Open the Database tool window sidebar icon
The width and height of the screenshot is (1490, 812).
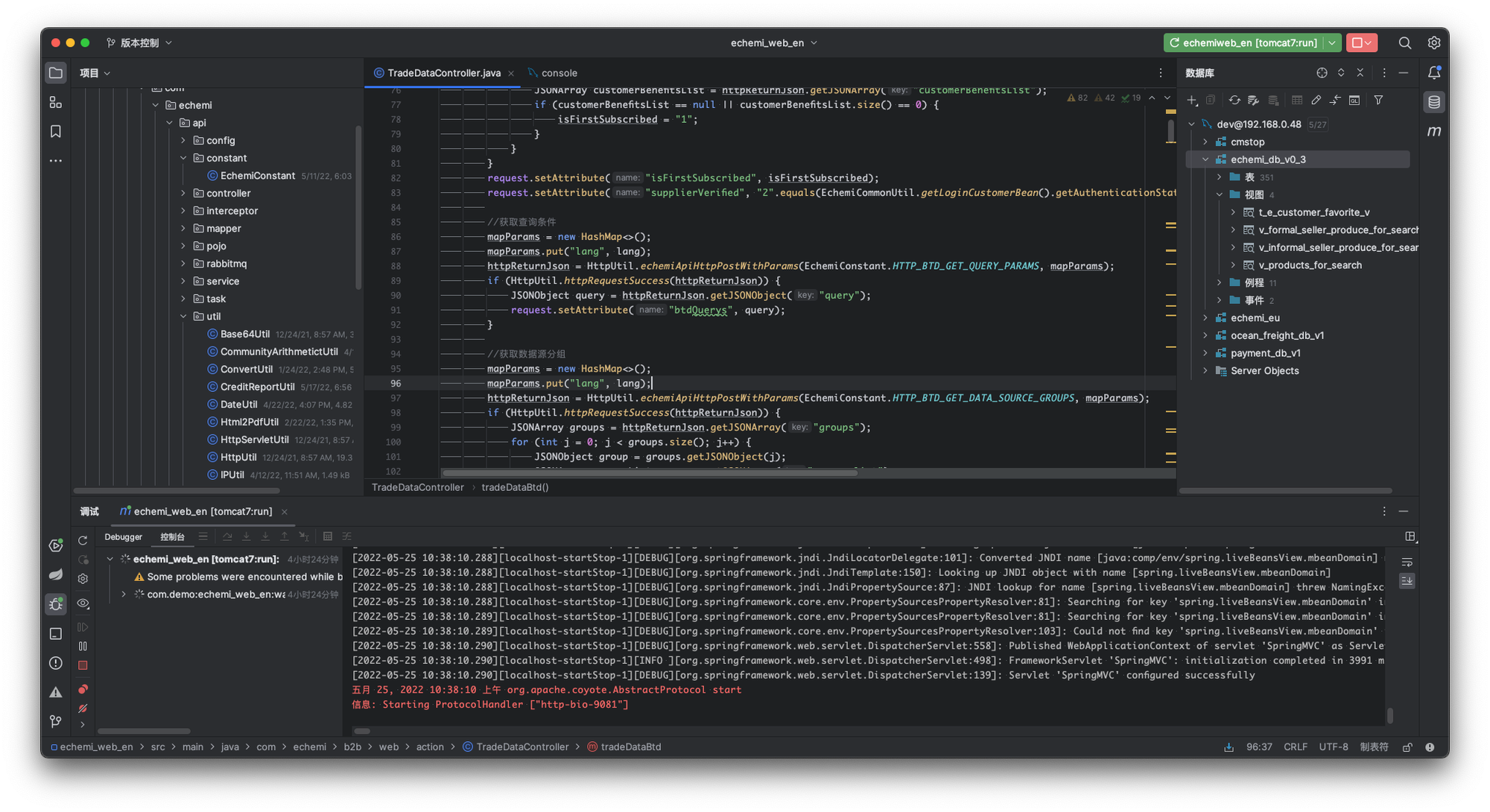pyautogui.click(x=1434, y=102)
